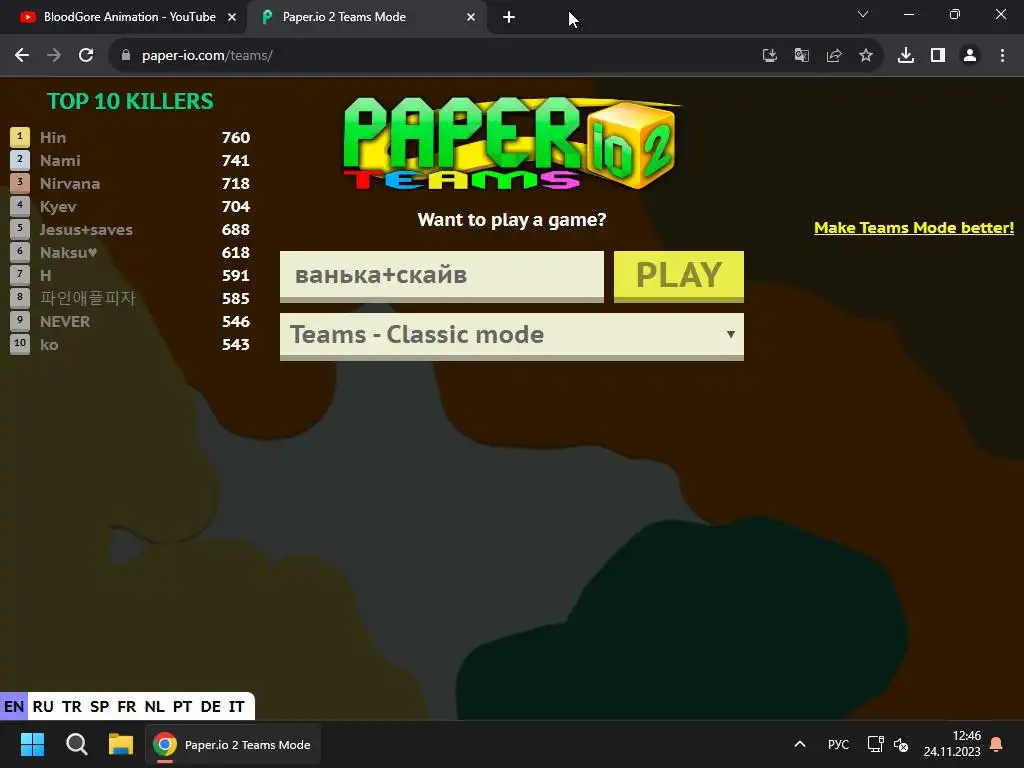Image resolution: width=1024 pixels, height=768 pixels.
Task: Click score 760
Action: coord(236,138)
